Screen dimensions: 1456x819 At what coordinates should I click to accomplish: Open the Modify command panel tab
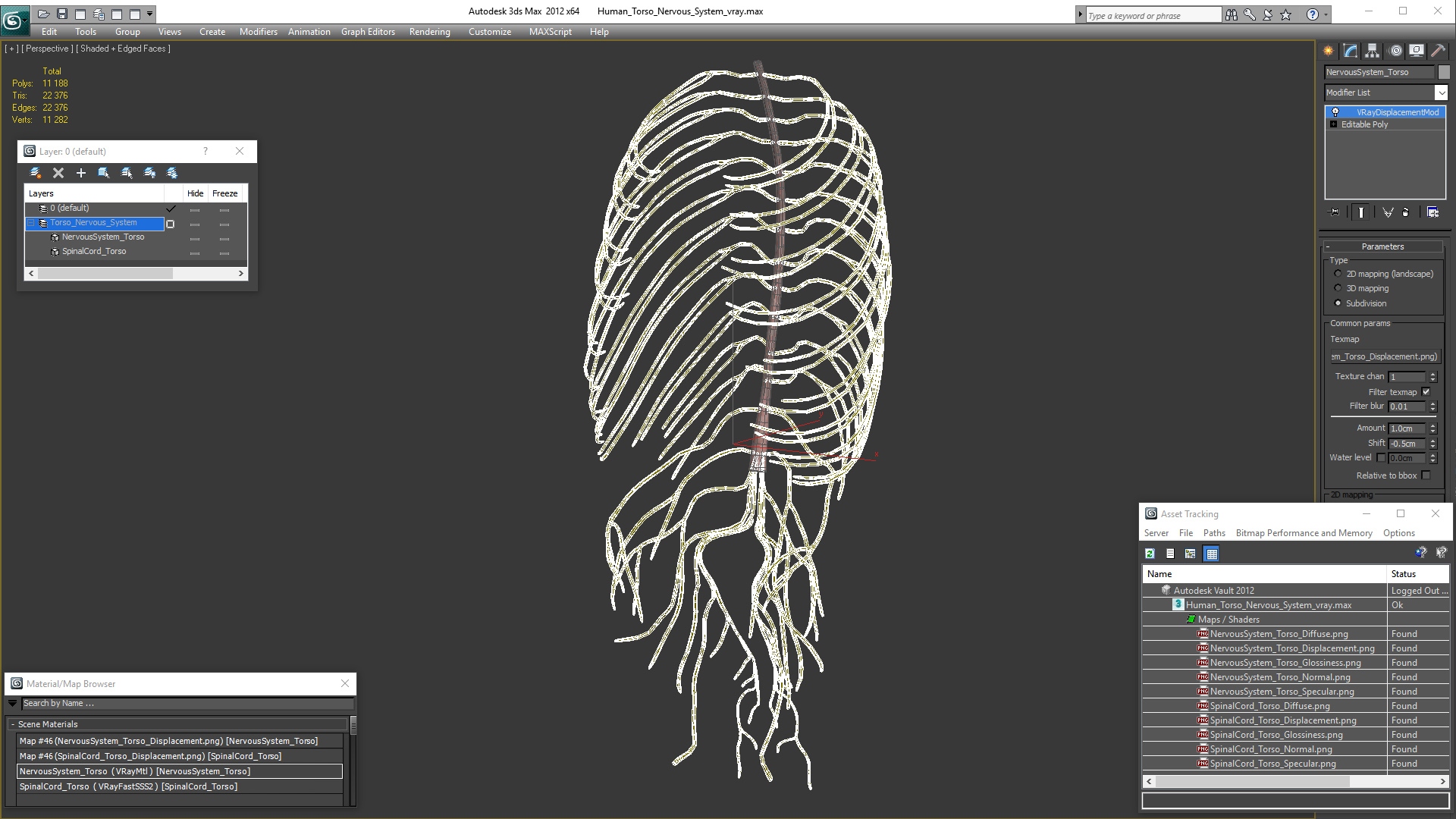point(1351,51)
